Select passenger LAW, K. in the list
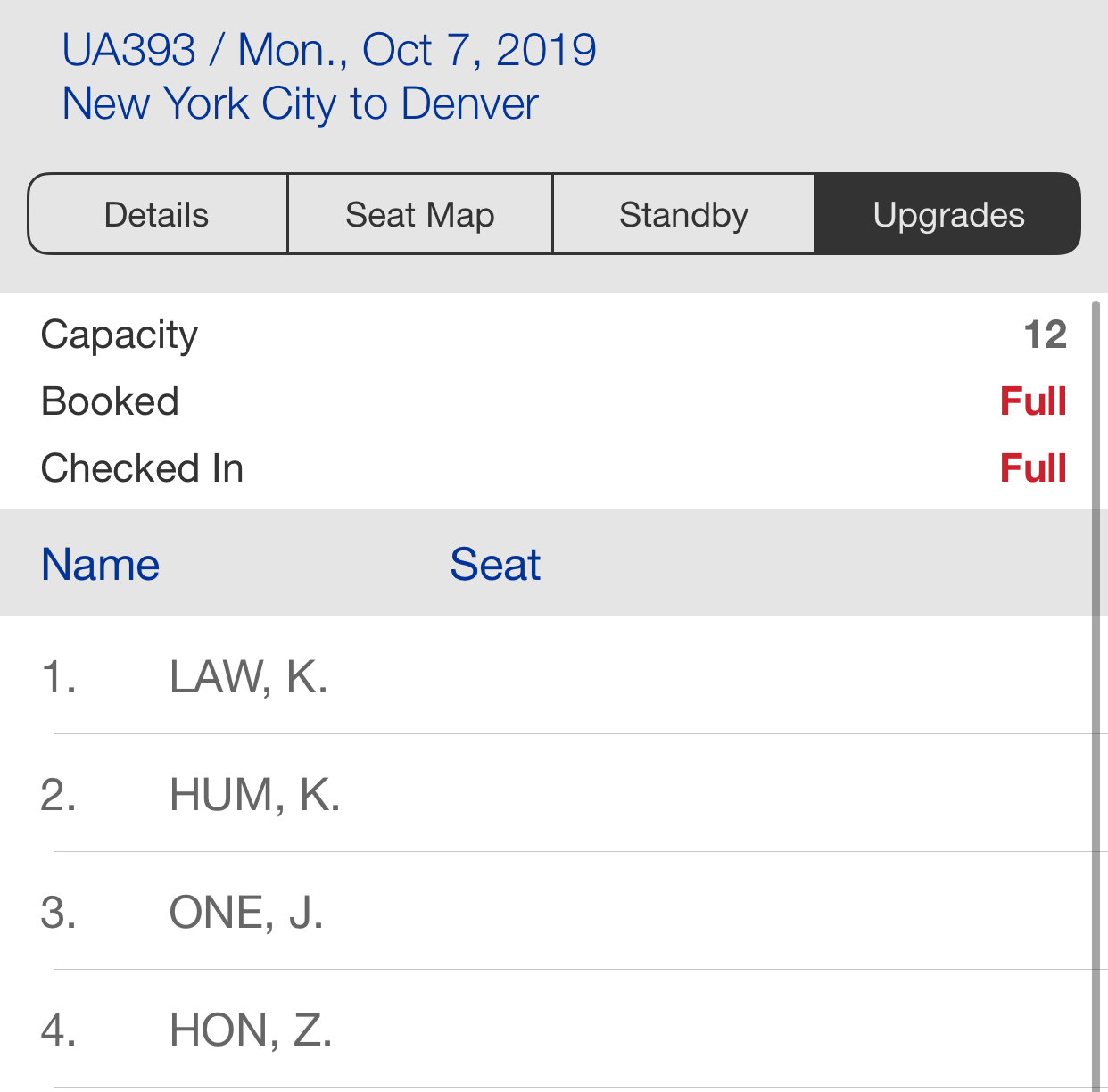The image size is (1108, 1092). coord(248,677)
